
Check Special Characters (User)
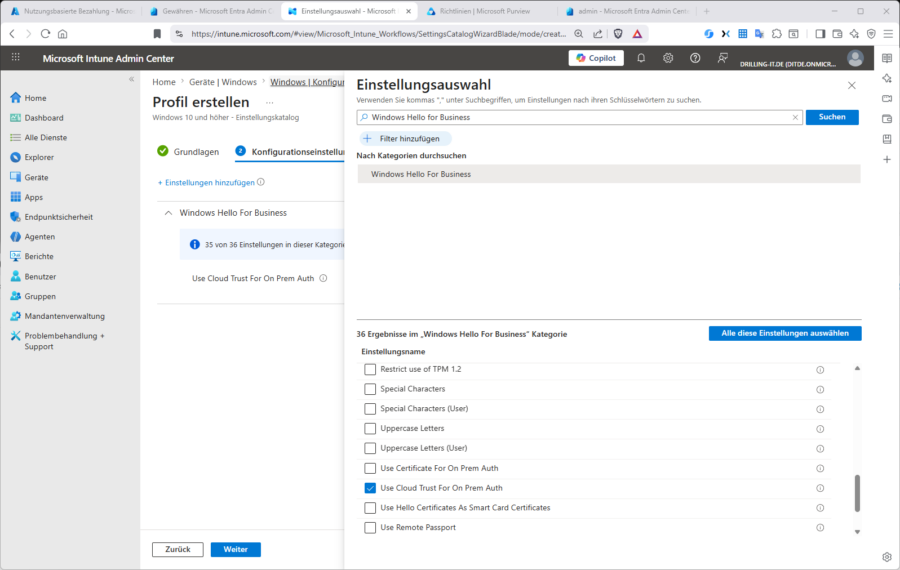coord(370,409)
